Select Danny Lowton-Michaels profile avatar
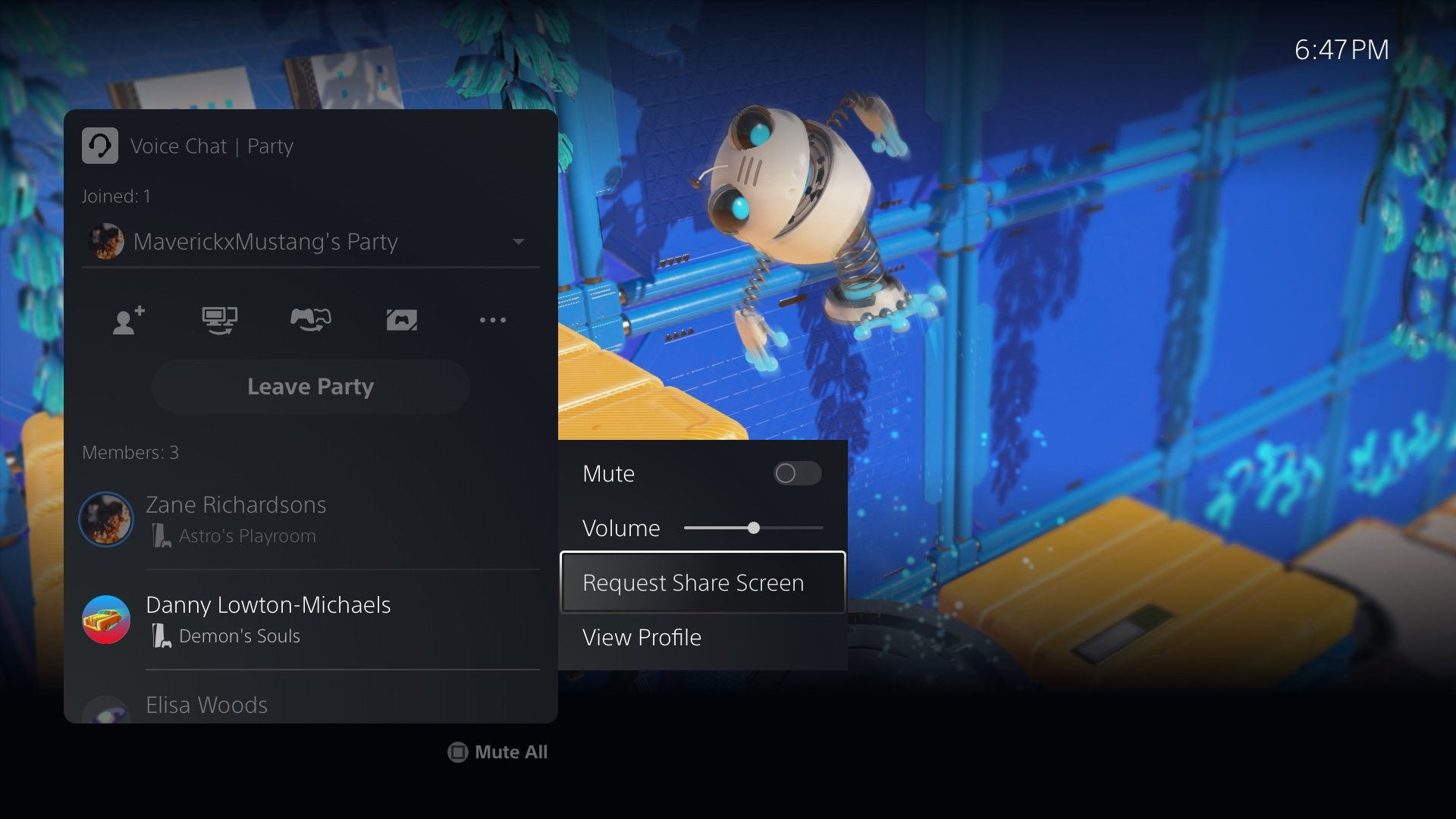 [108, 617]
